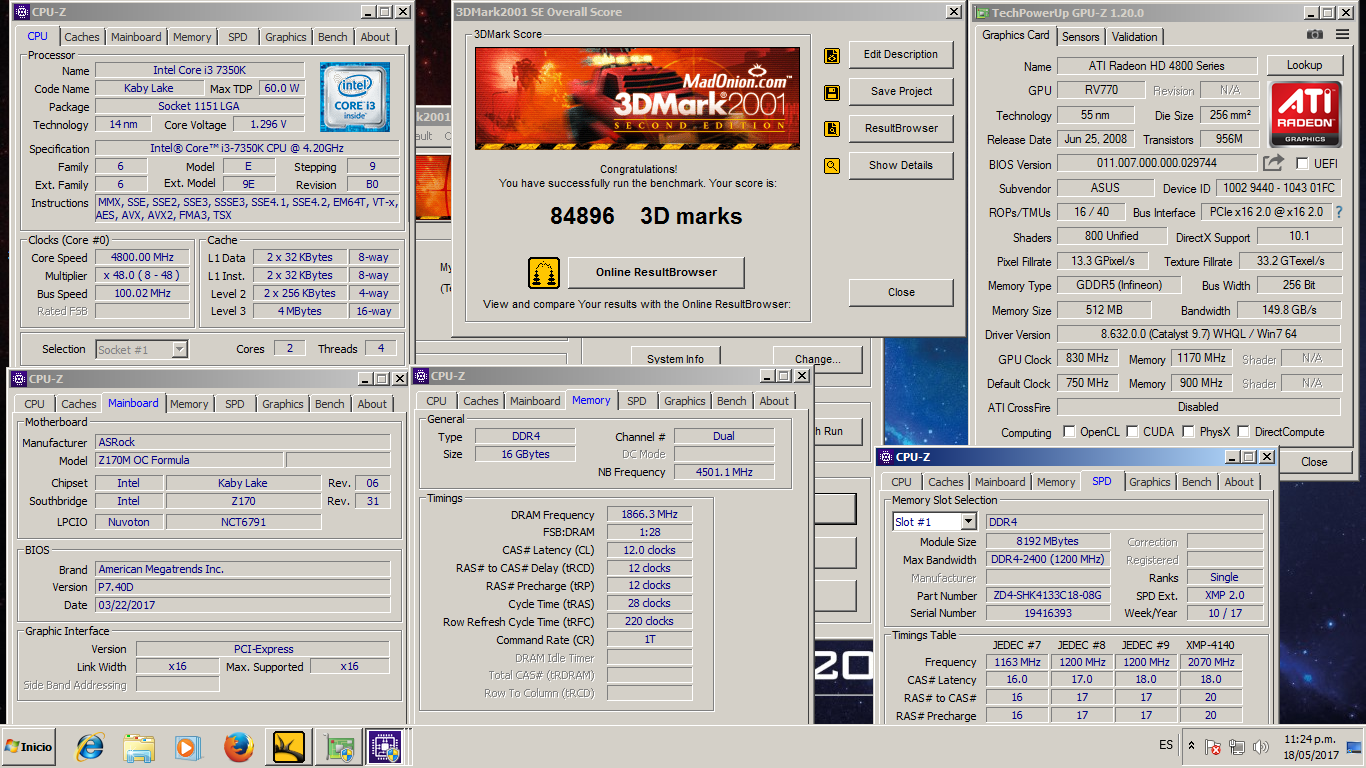Click the ResultBrowser button in 3DMark
The height and width of the screenshot is (768, 1366).
tap(901, 128)
